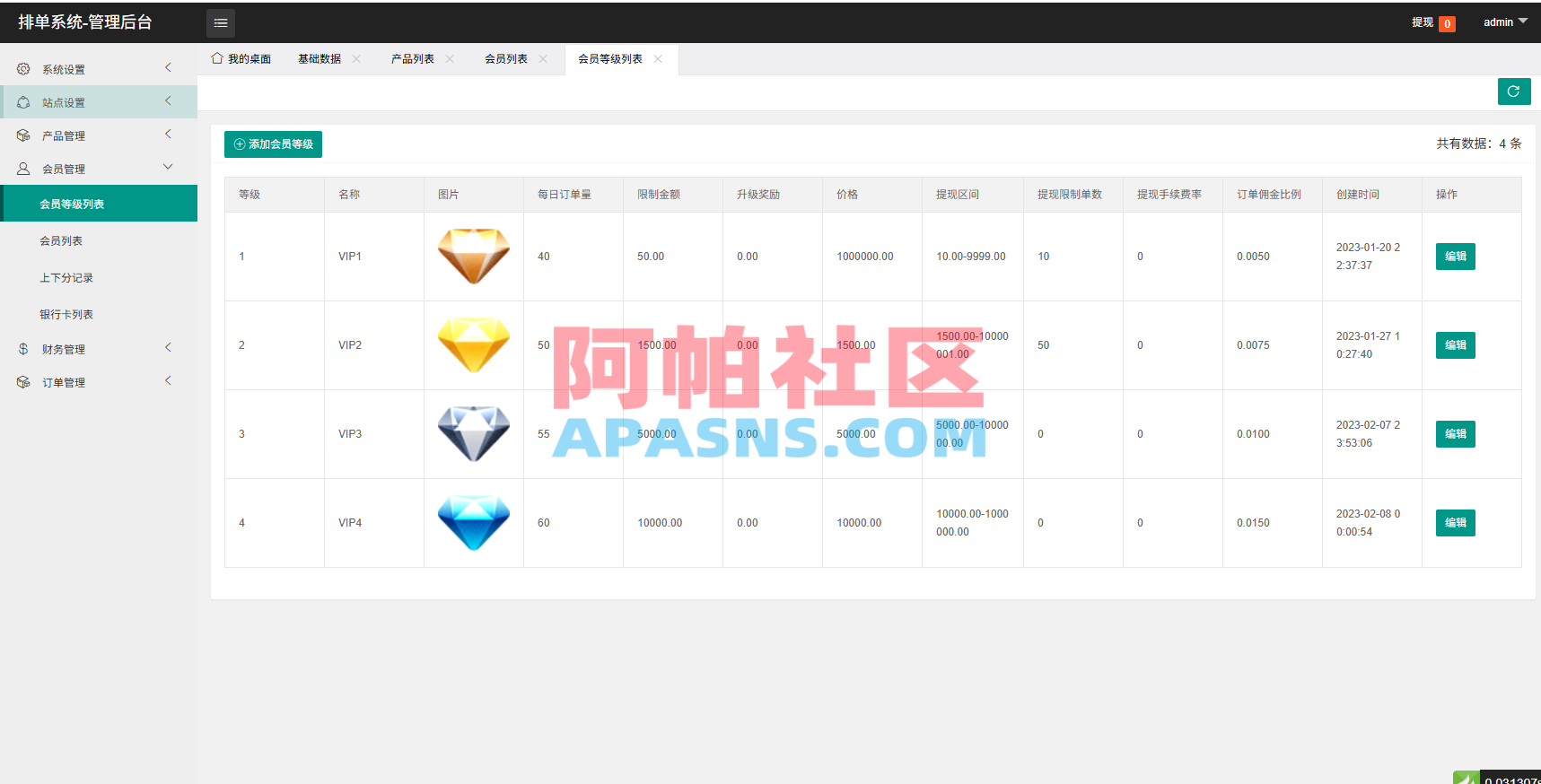Viewport: 1541px width, 784px height.
Task: Click the product management cube icon
Action: (23, 135)
